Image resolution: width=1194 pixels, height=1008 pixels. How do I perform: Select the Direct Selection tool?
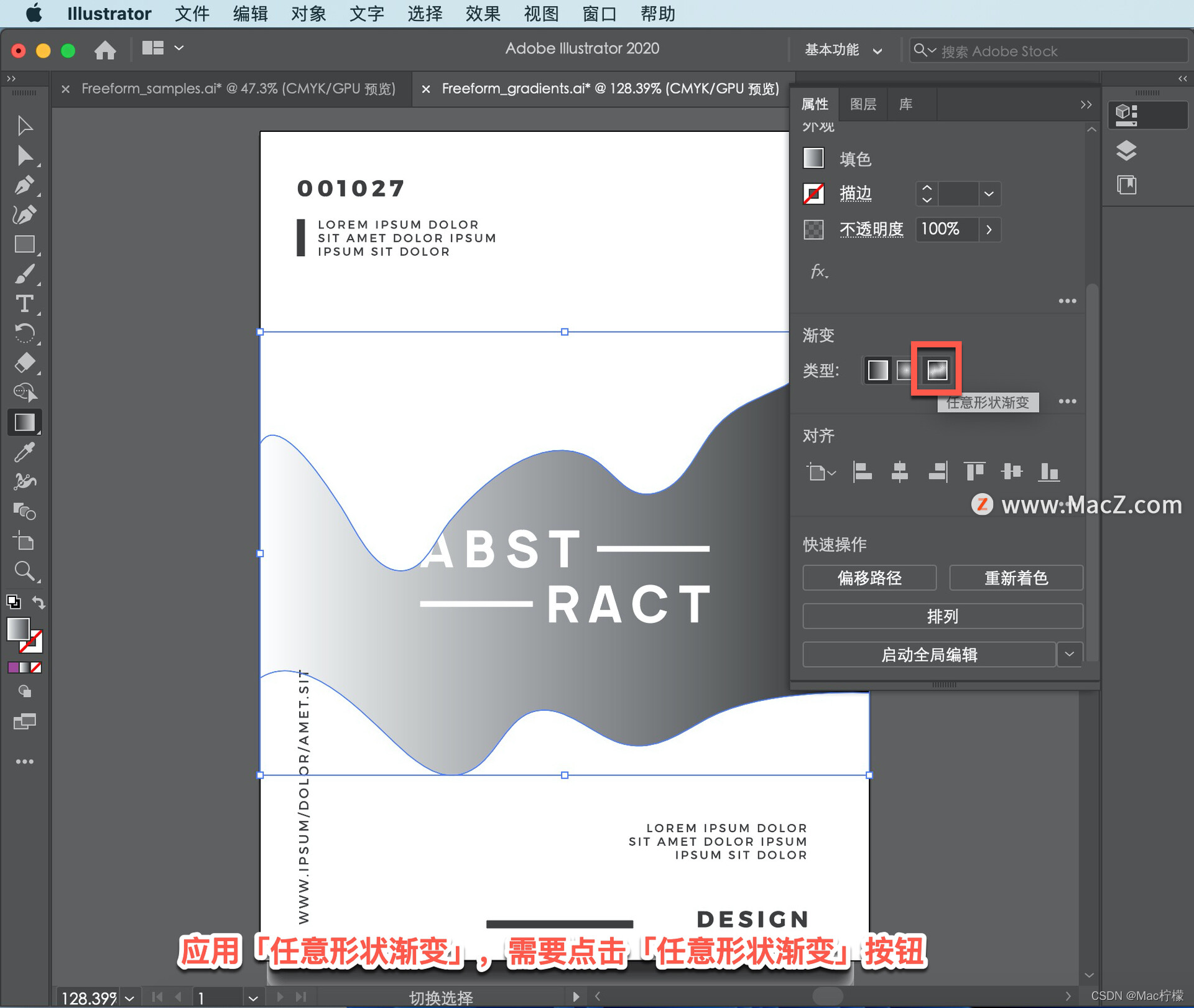[24, 155]
